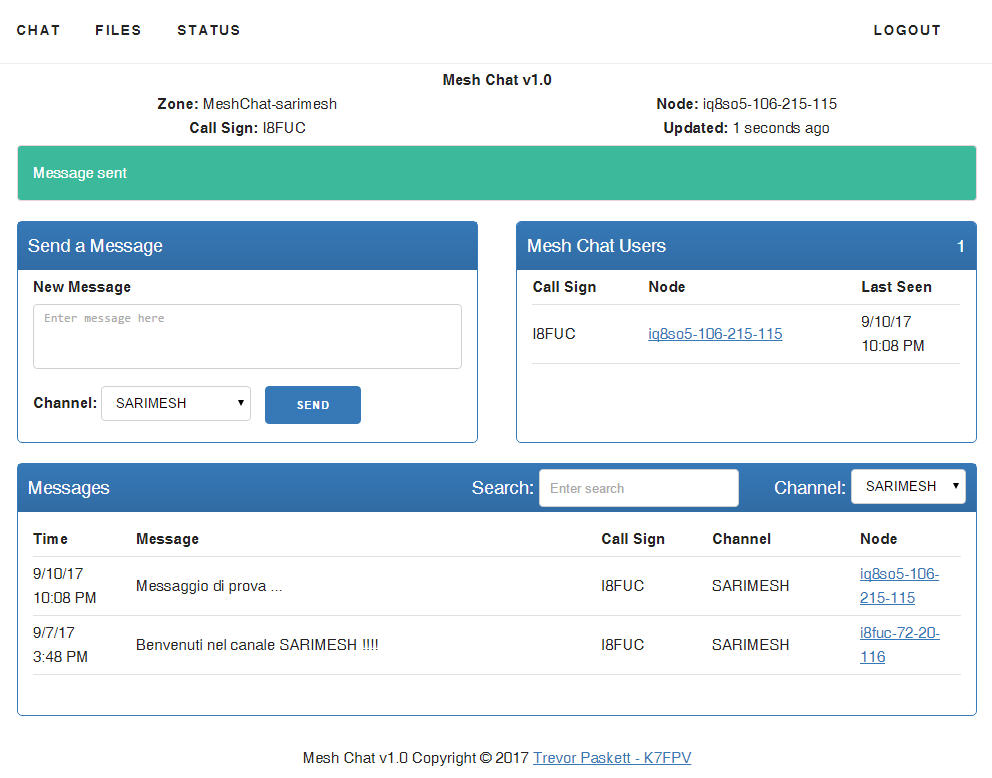Click the Mesh Chat Users panel title
992x778 pixels.
(596, 246)
